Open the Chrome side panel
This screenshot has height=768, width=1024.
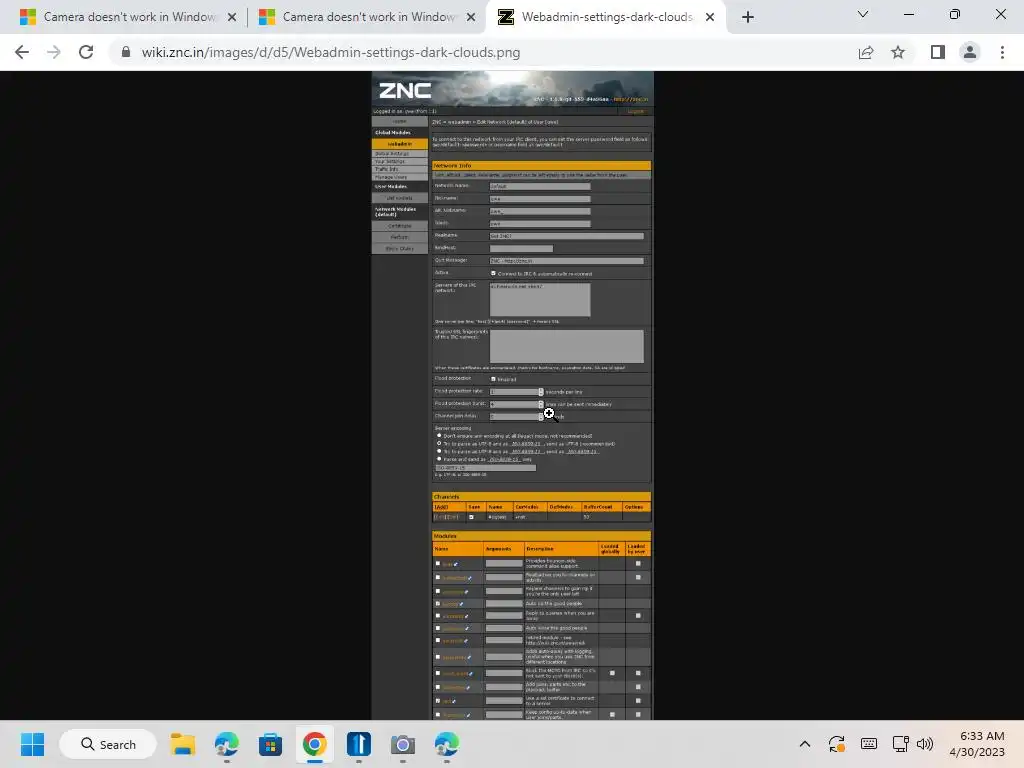point(938,52)
